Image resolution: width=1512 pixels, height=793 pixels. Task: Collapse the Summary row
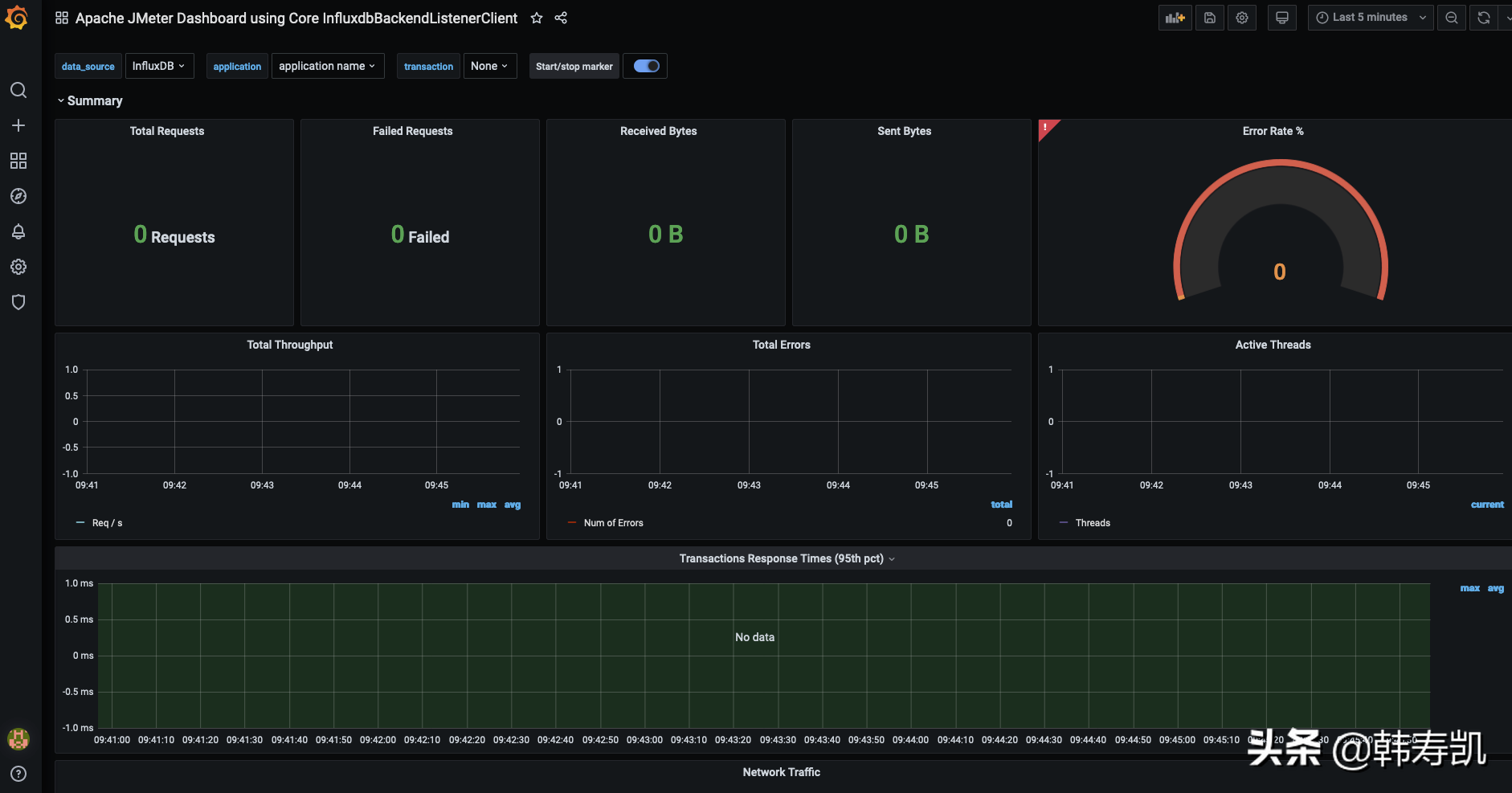click(x=88, y=100)
